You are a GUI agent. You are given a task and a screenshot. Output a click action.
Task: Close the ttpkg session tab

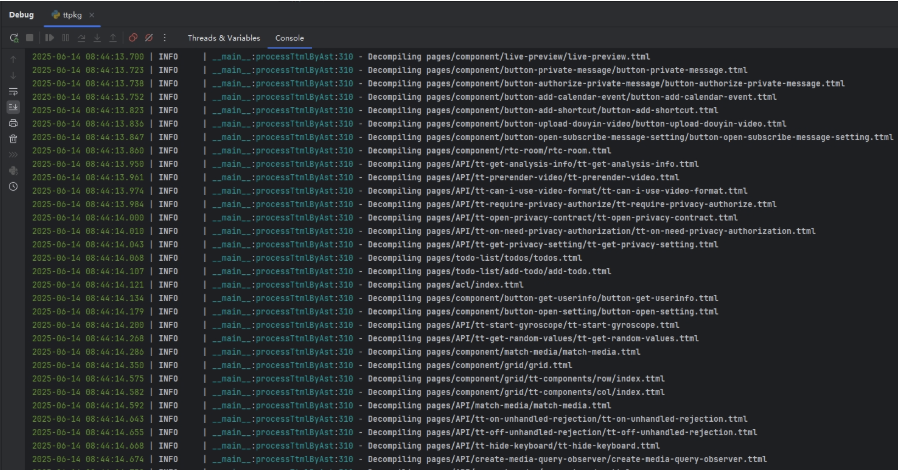pos(92,15)
